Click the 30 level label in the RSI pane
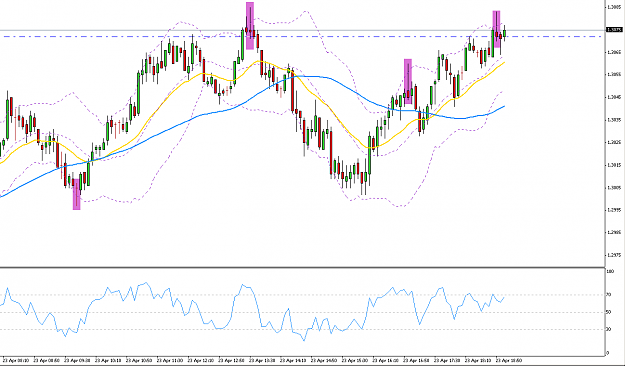The width and height of the screenshot is (625, 366). 609,329
